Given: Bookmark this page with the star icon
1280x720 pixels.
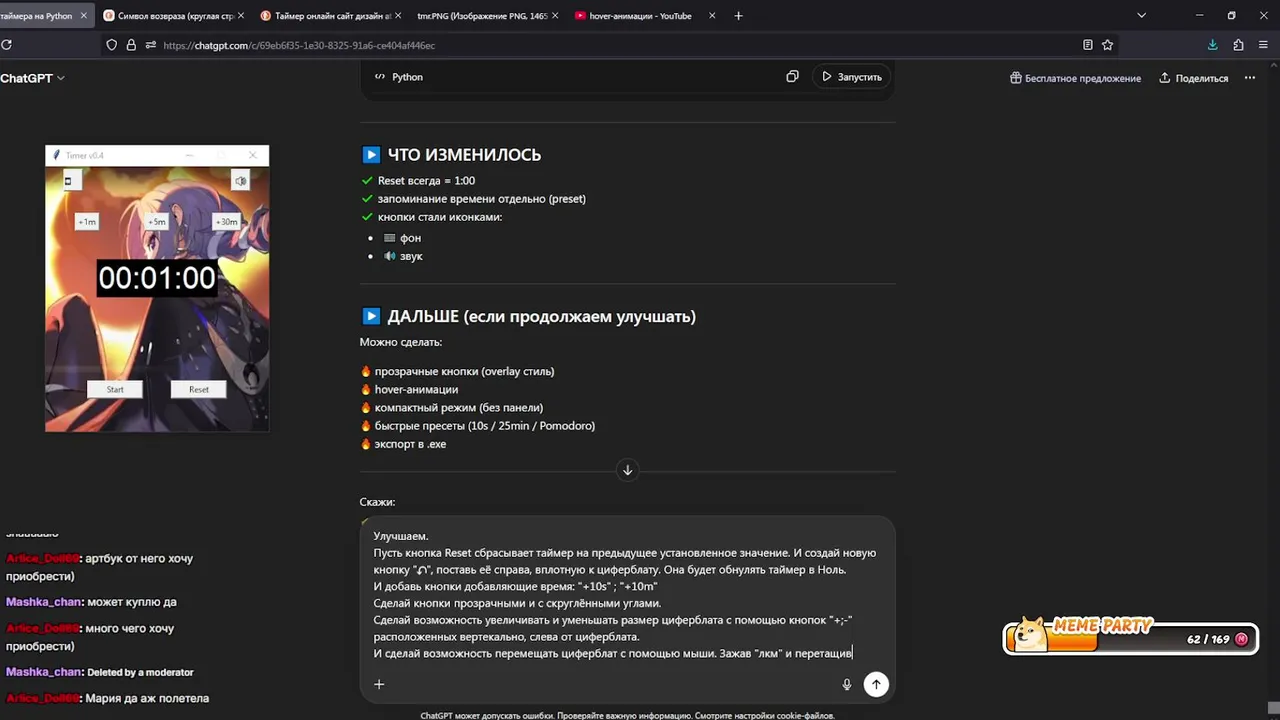Looking at the screenshot, I should [1107, 45].
